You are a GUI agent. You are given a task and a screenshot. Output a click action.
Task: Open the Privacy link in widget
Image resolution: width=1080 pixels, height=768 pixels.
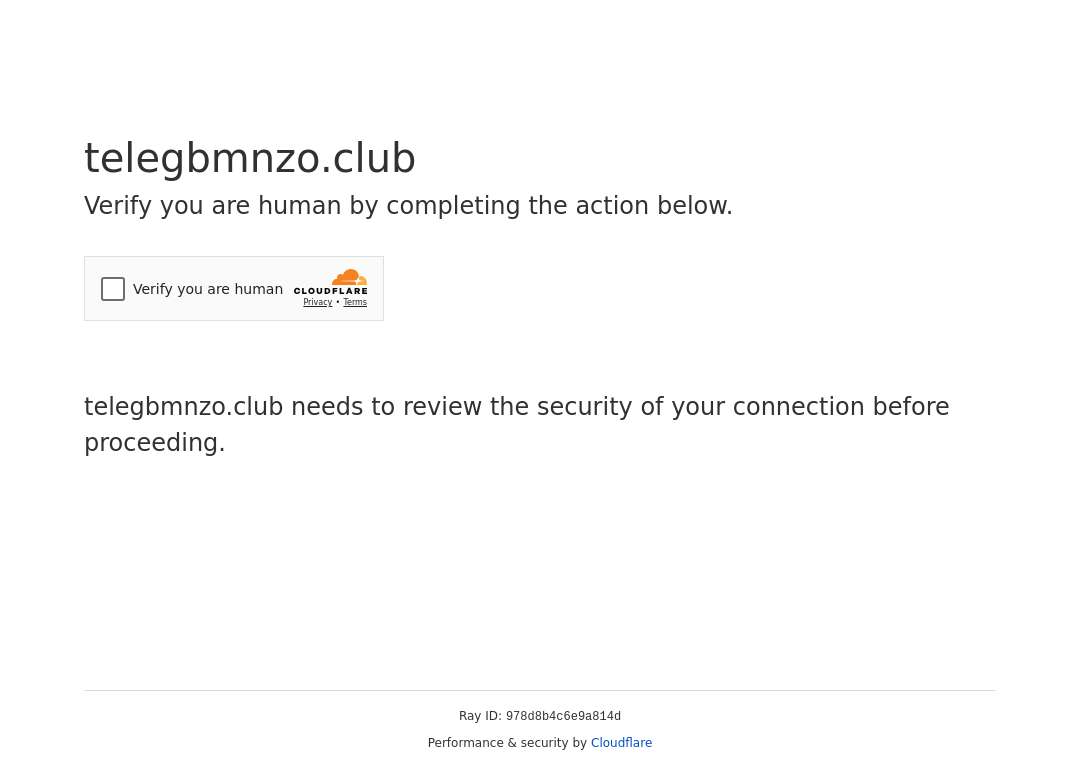tap(318, 302)
